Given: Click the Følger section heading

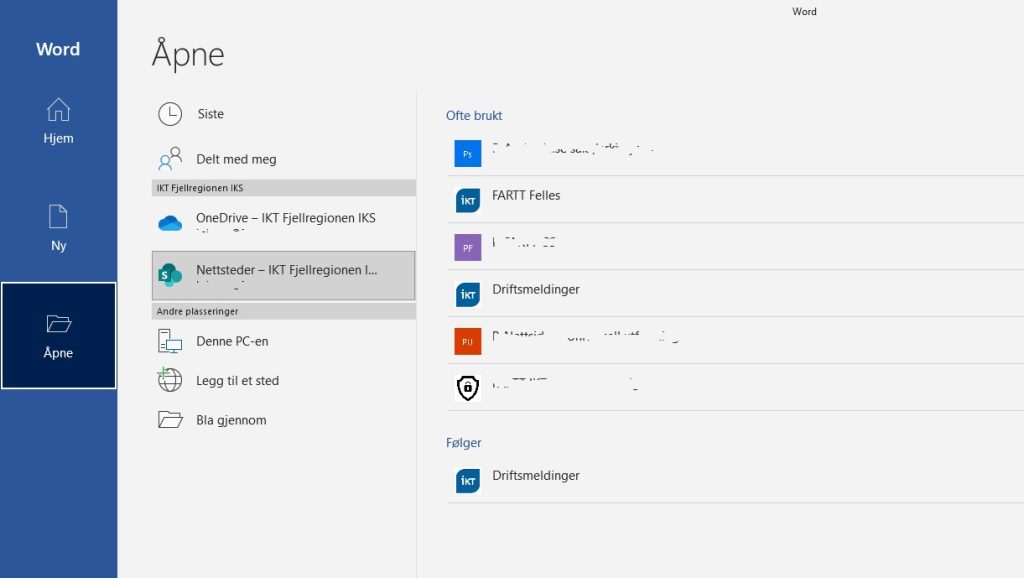Looking at the screenshot, I should coord(464,443).
